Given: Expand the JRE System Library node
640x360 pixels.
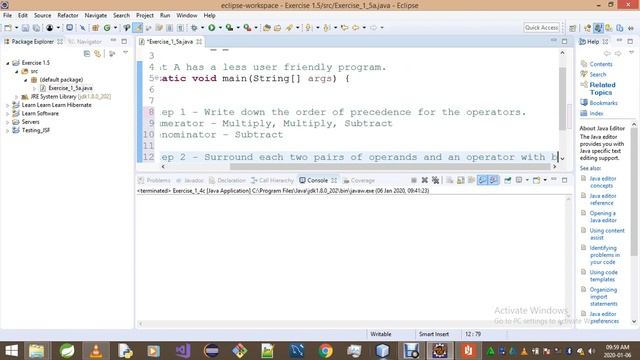Looking at the screenshot, I should [17, 97].
